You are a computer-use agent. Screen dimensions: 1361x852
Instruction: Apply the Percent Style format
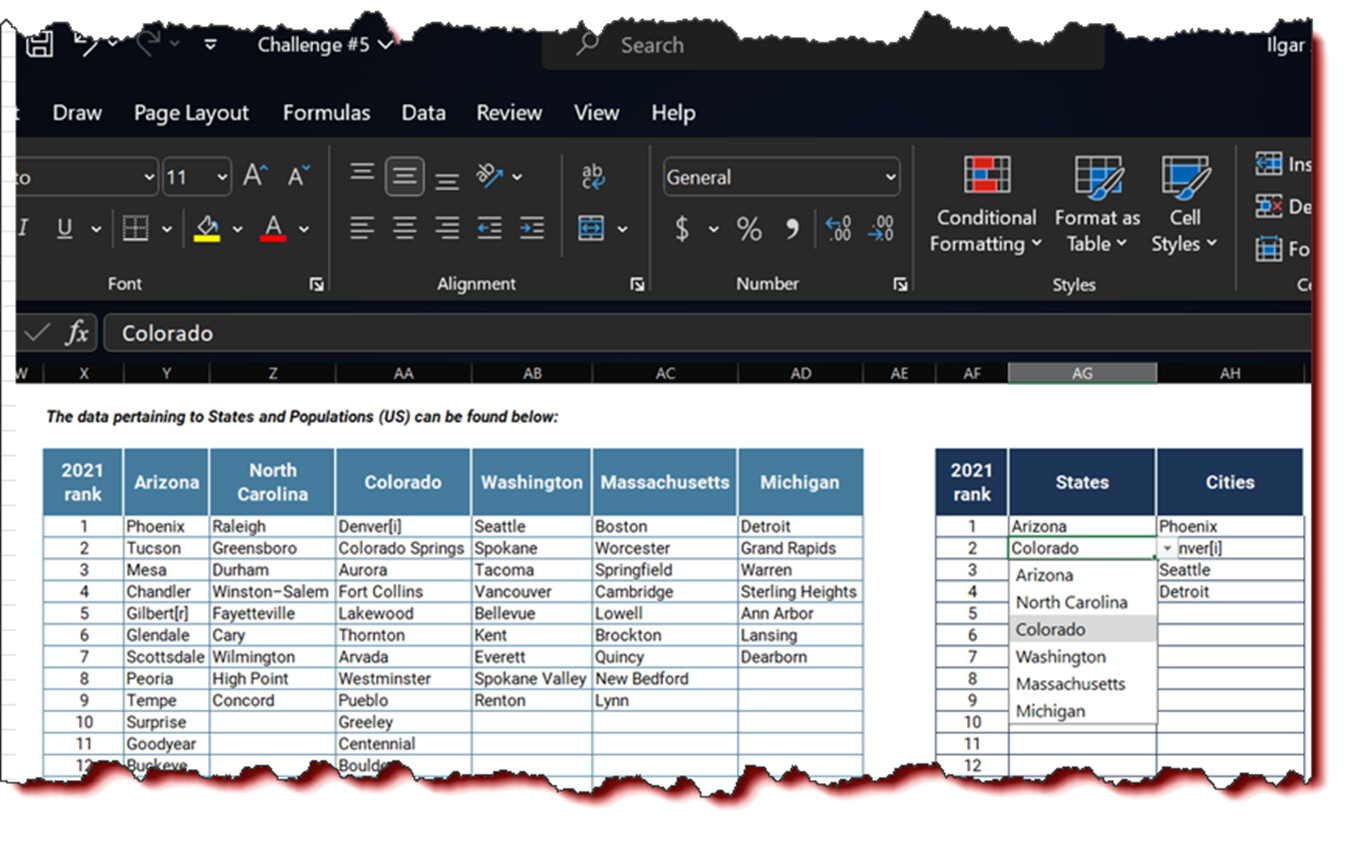click(x=748, y=229)
